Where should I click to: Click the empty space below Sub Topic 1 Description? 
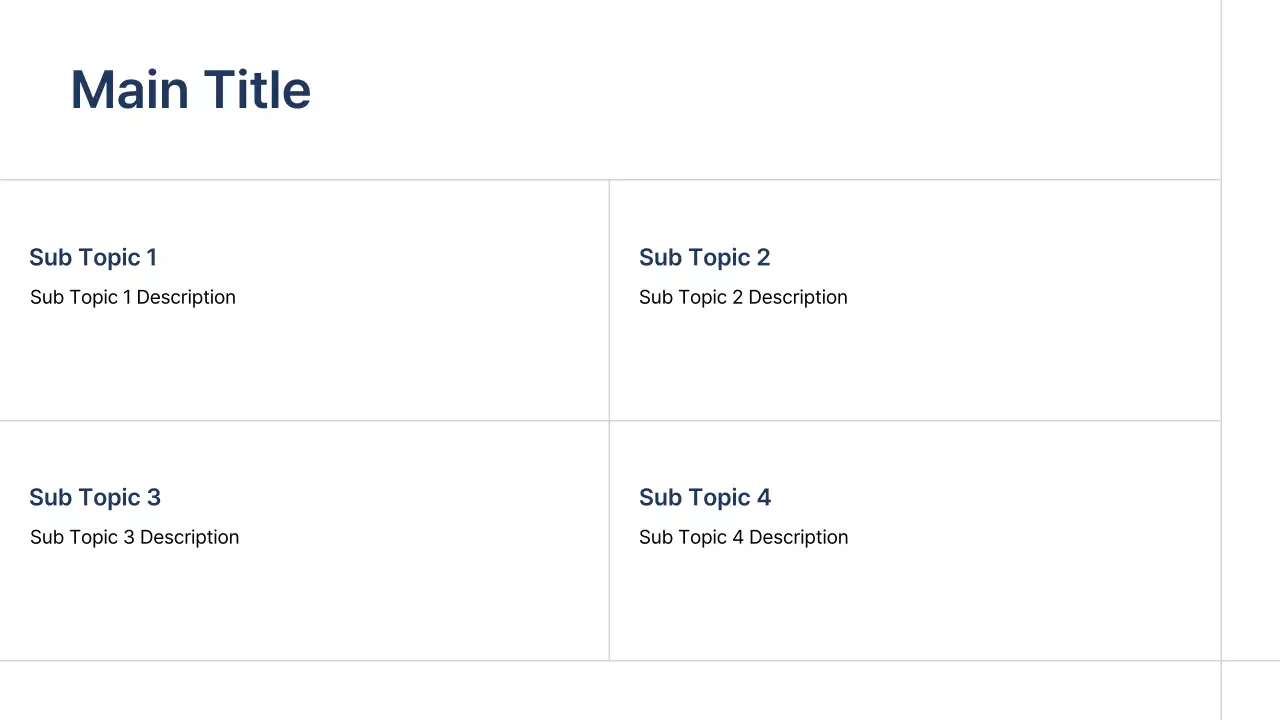click(x=300, y=365)
